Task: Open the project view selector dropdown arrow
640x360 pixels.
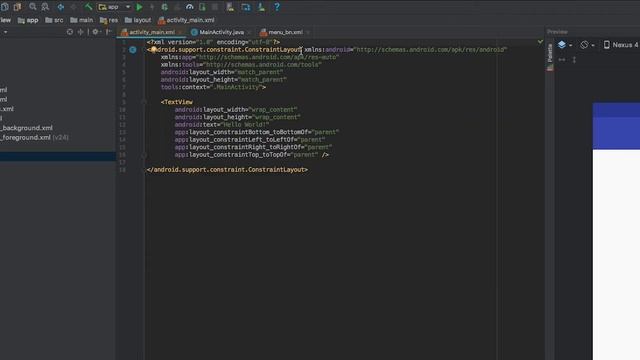Action: 5,32
